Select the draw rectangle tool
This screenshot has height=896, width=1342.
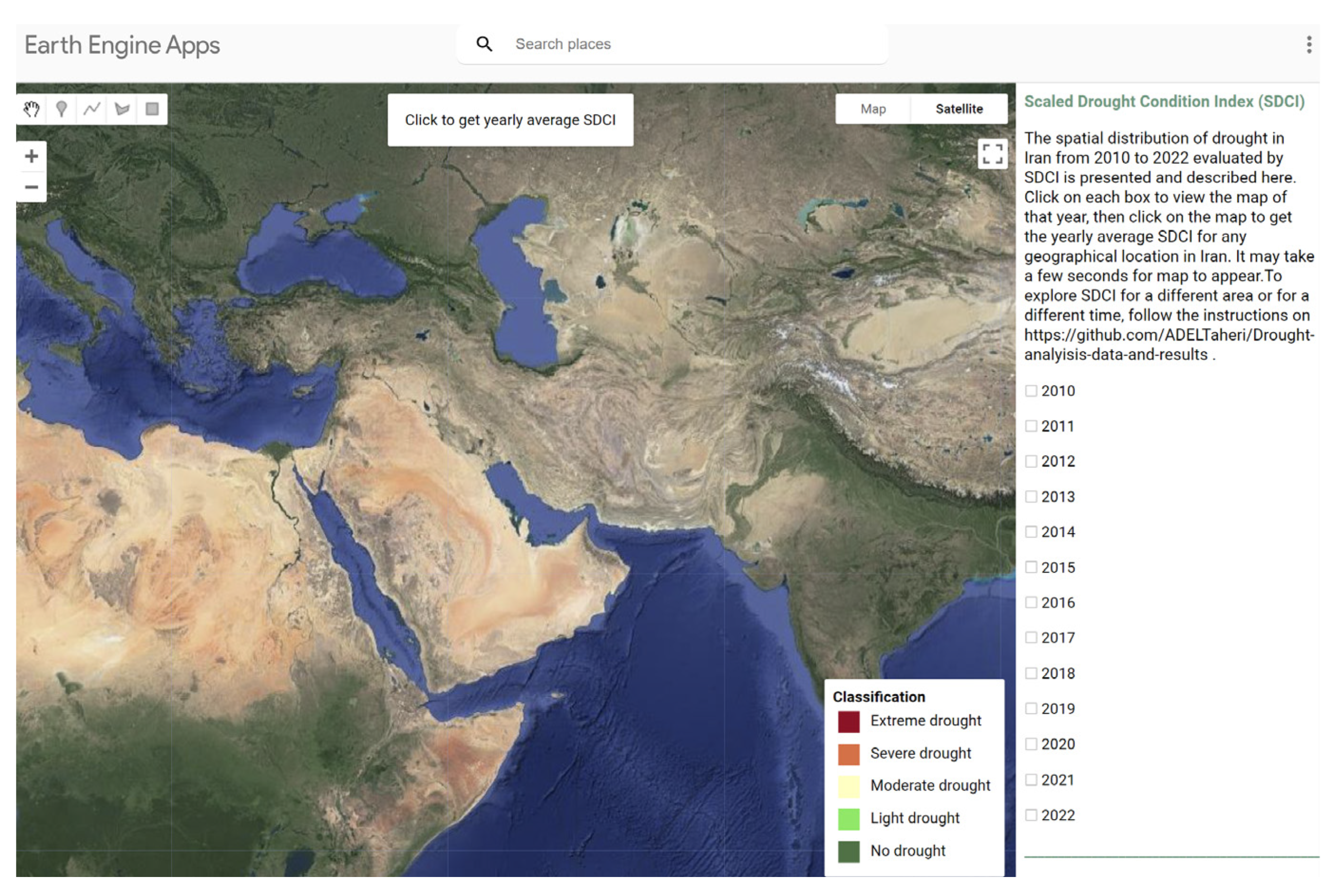tap(152, 109)
